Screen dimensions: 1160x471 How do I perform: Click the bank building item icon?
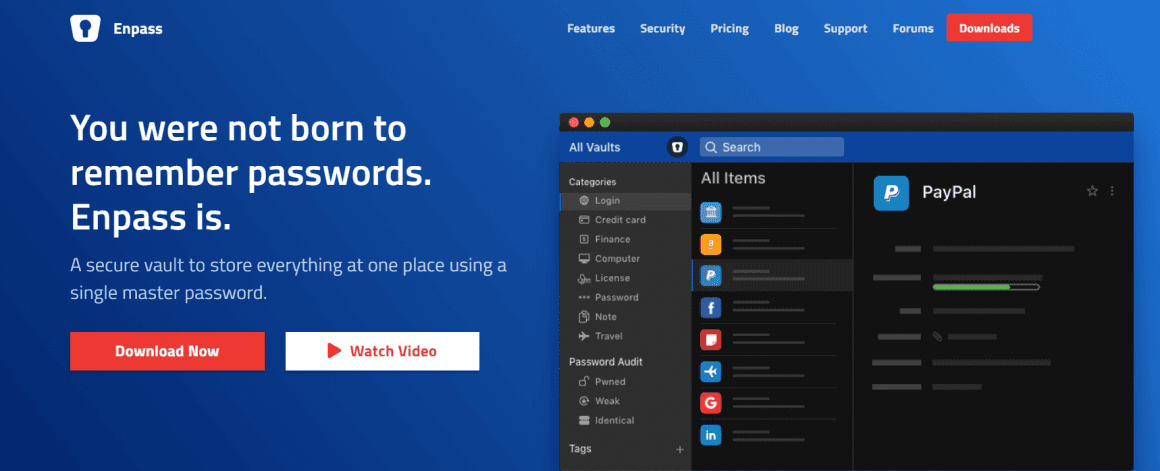711,212
